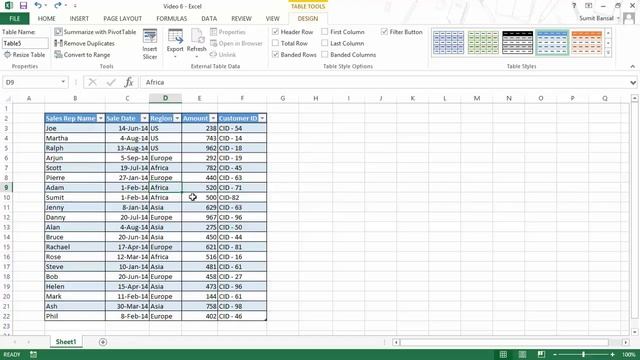640x360 pixels.
Task: Click the formula bar showing Africa
Action: 384,82
